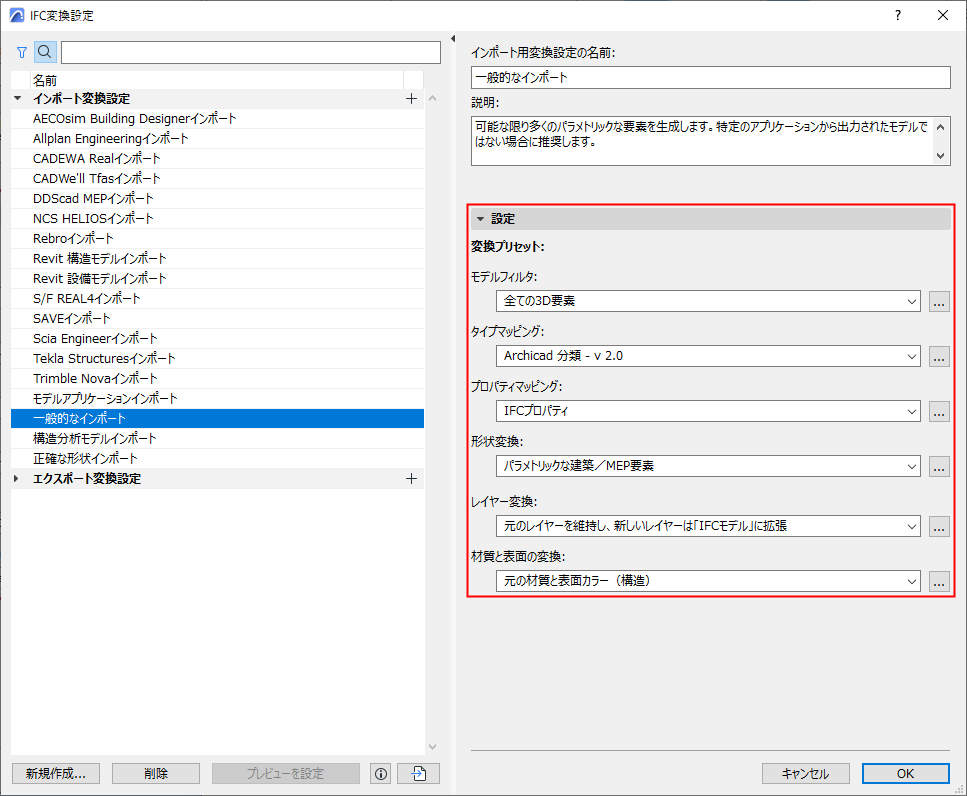This screenshot has width=967, height=796.
Task: Toggle the search magnifier icon
Action: [45, 52]
